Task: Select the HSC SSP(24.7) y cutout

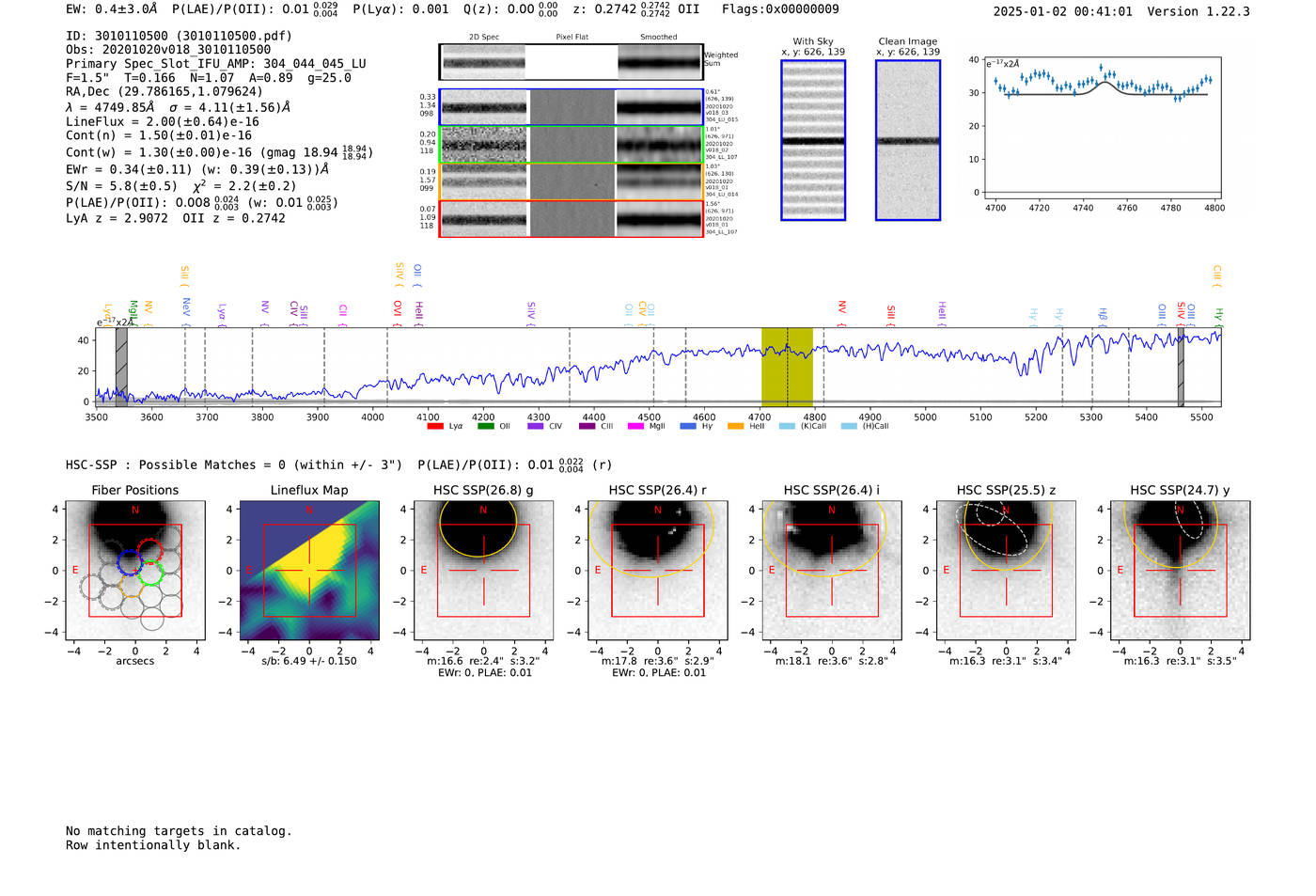Action: pyautogui.click(x=1181, y=571)
